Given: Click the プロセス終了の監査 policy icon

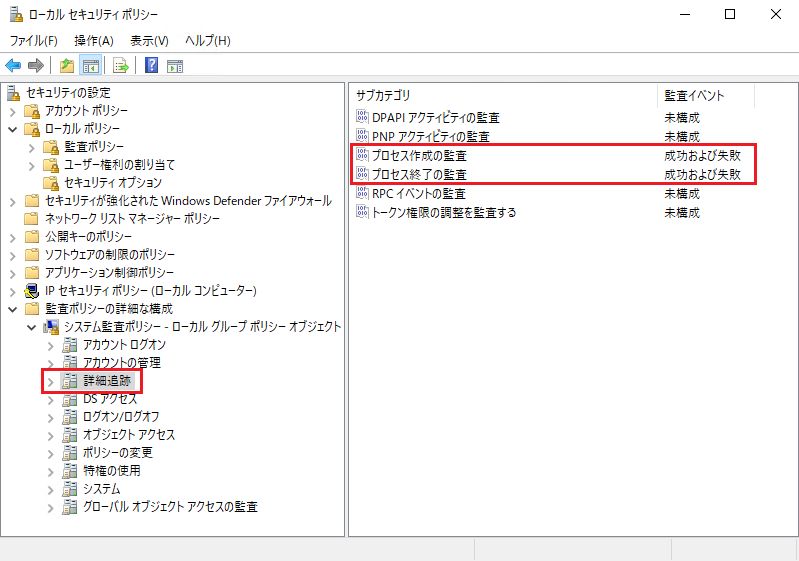Looking at the screenshot, I should 362,174.
